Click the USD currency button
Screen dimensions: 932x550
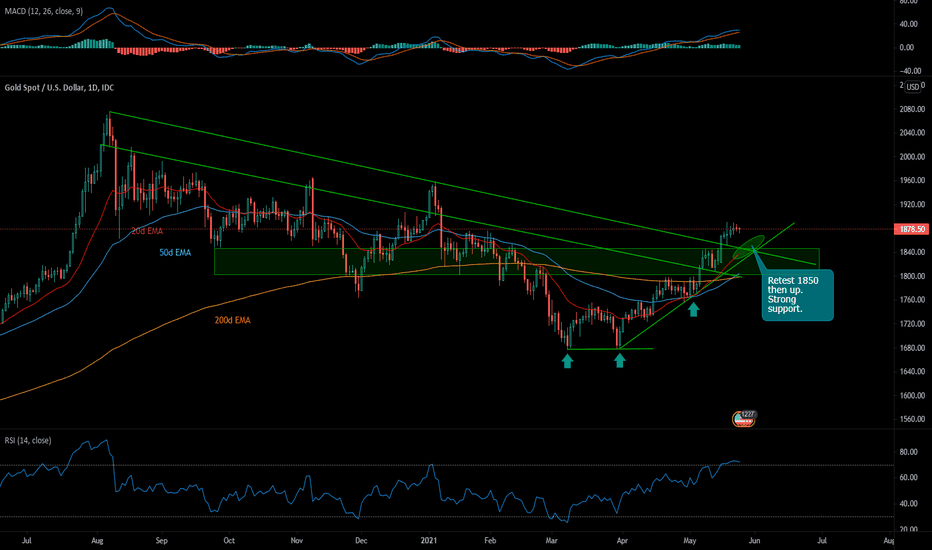click(912, 87)
